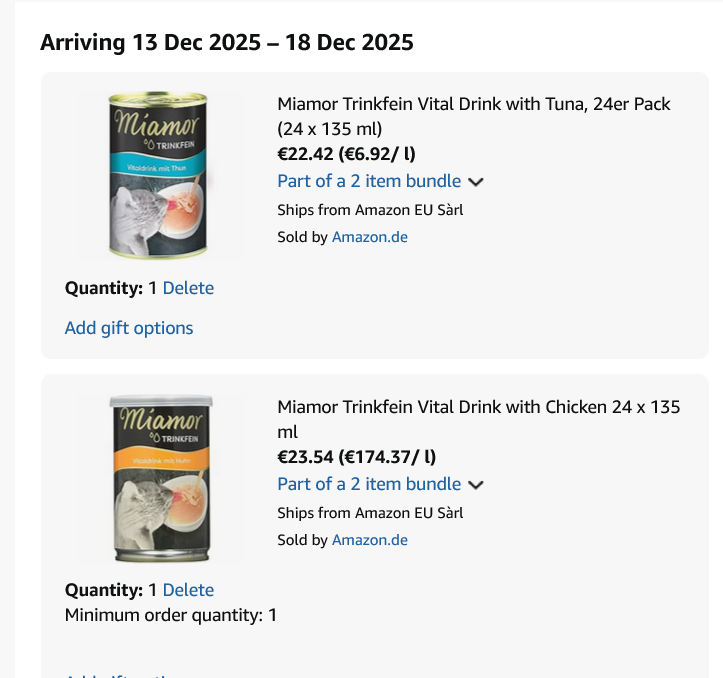Open 'Part of a 2 item bundle' for Tuna
The width and height of the screenshot is (723, 678).
point(369,181)
